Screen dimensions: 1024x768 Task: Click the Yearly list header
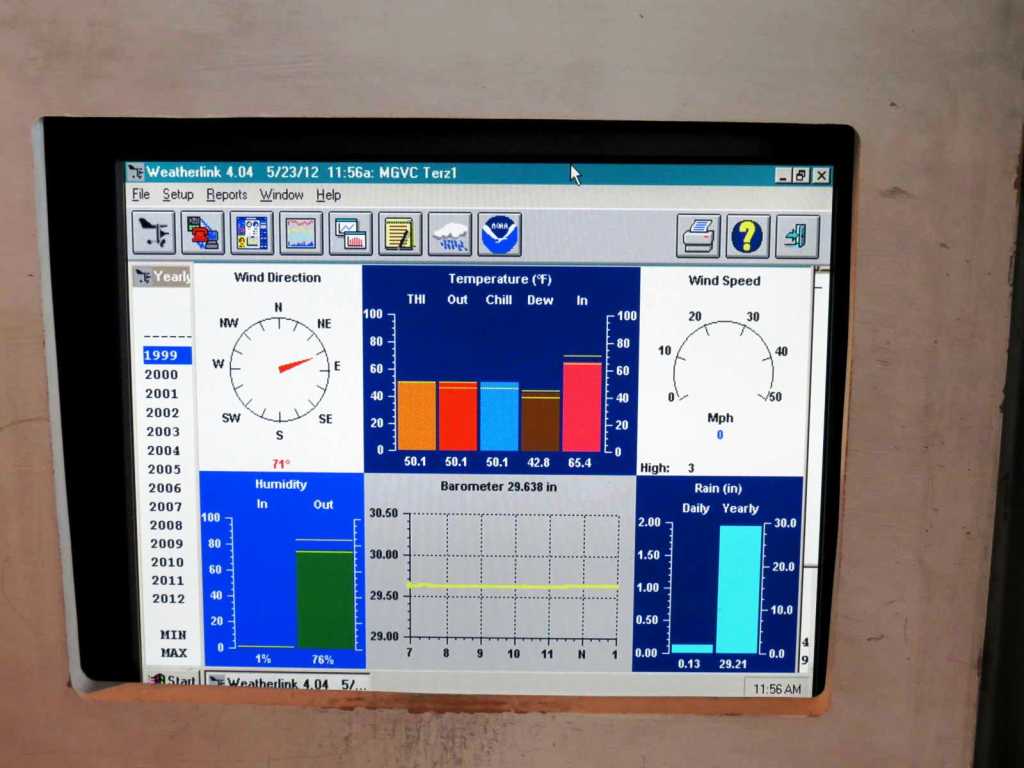(163, 276)
